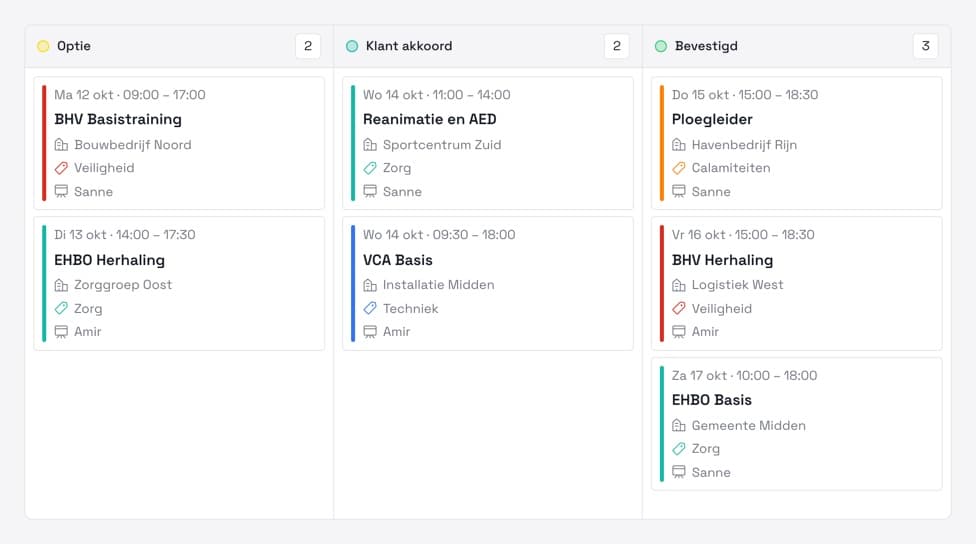Click the teal tag icon in EHBO Basis card
This screenshot has height=544, width=976.
(x=678, y=449)
